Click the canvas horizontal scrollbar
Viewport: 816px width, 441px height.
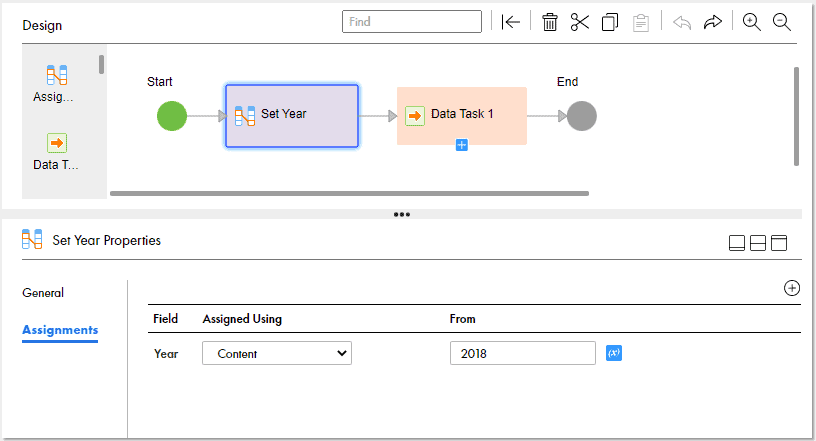pos(349,193)
